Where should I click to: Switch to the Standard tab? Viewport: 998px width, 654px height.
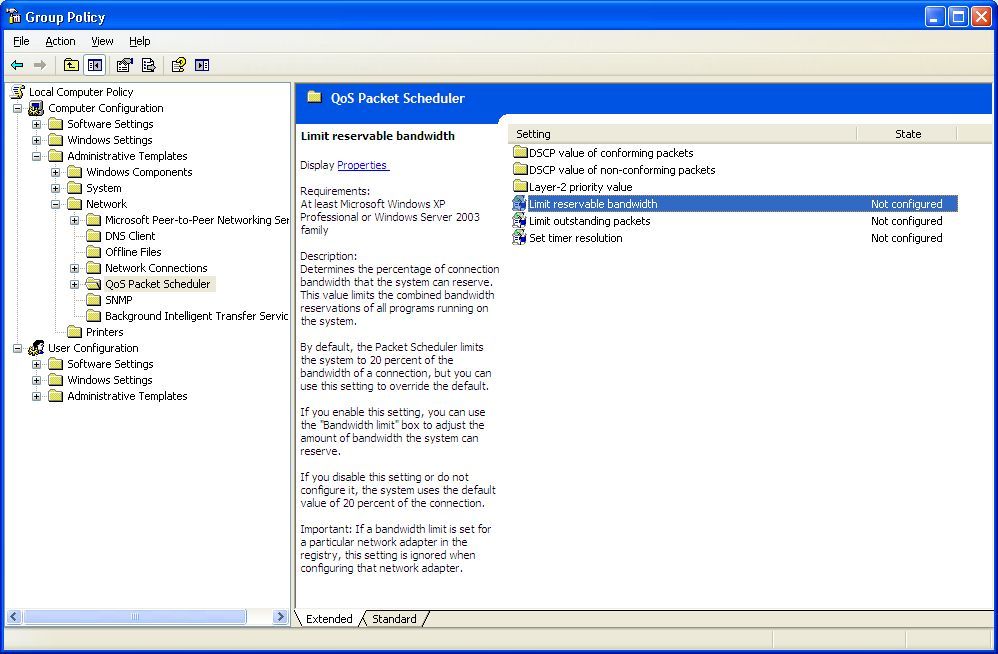point(394,619)
